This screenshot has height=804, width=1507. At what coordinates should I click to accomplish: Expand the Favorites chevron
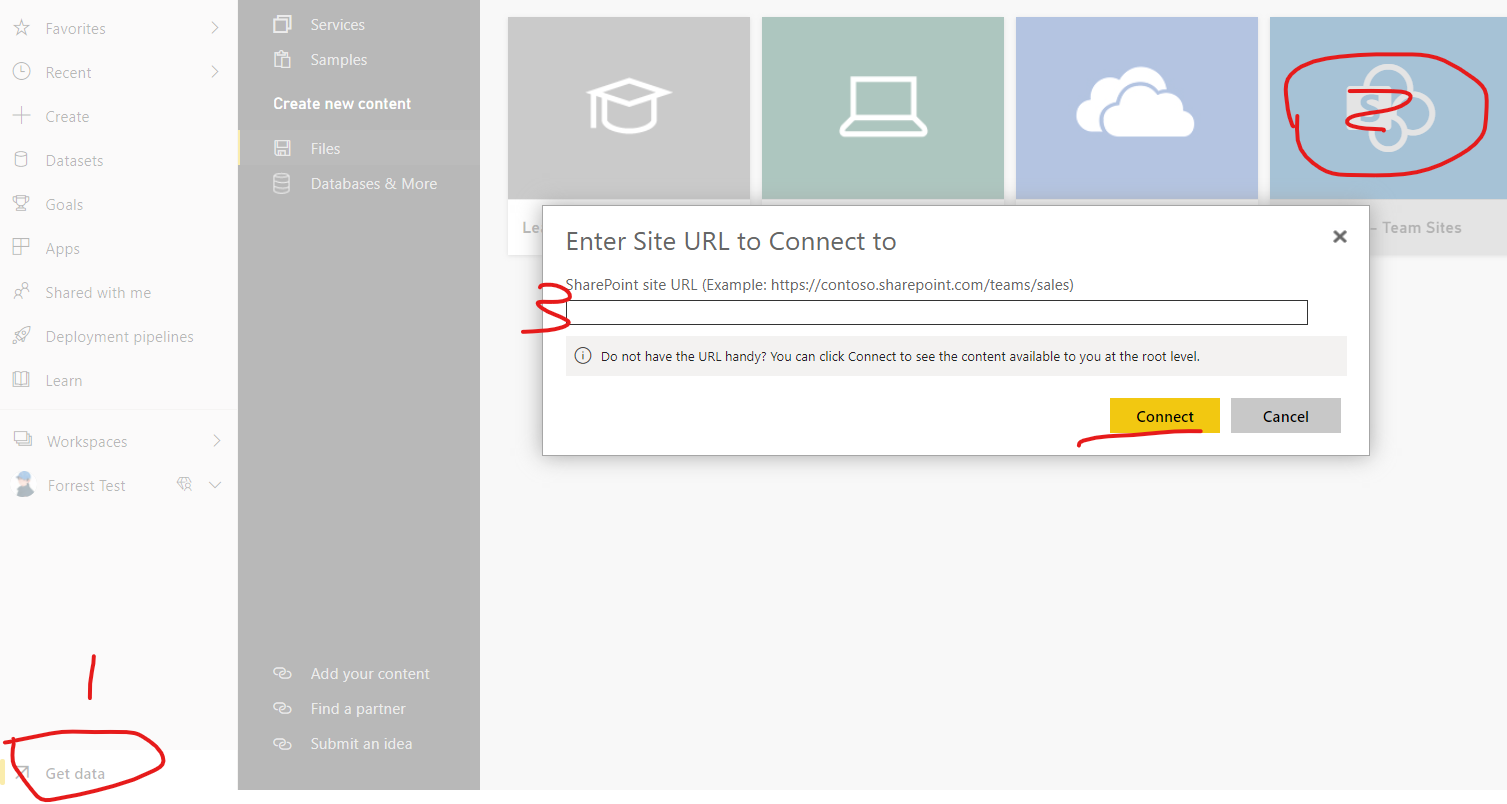click(x=215, y=28)
